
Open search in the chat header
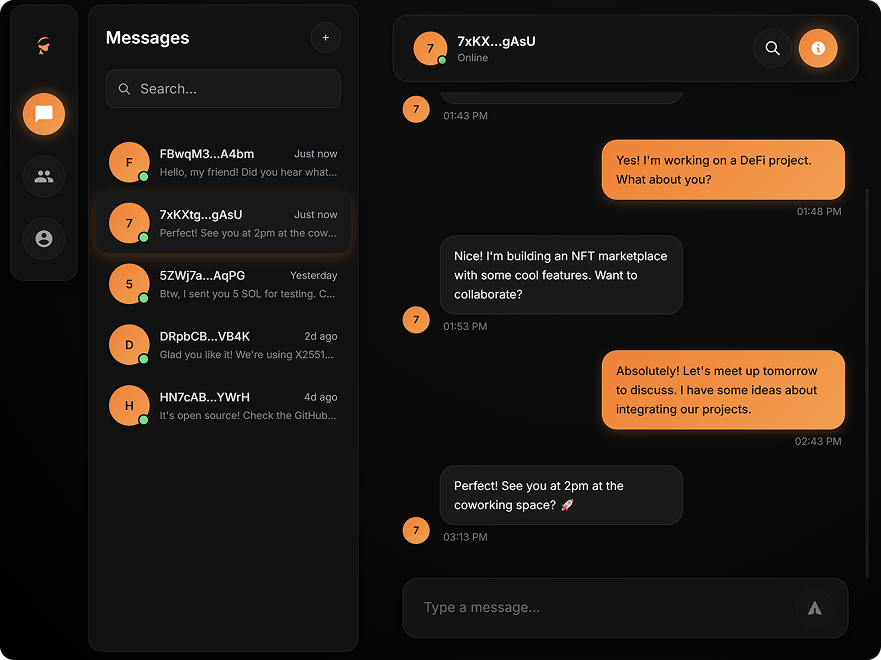pos(772,48)
